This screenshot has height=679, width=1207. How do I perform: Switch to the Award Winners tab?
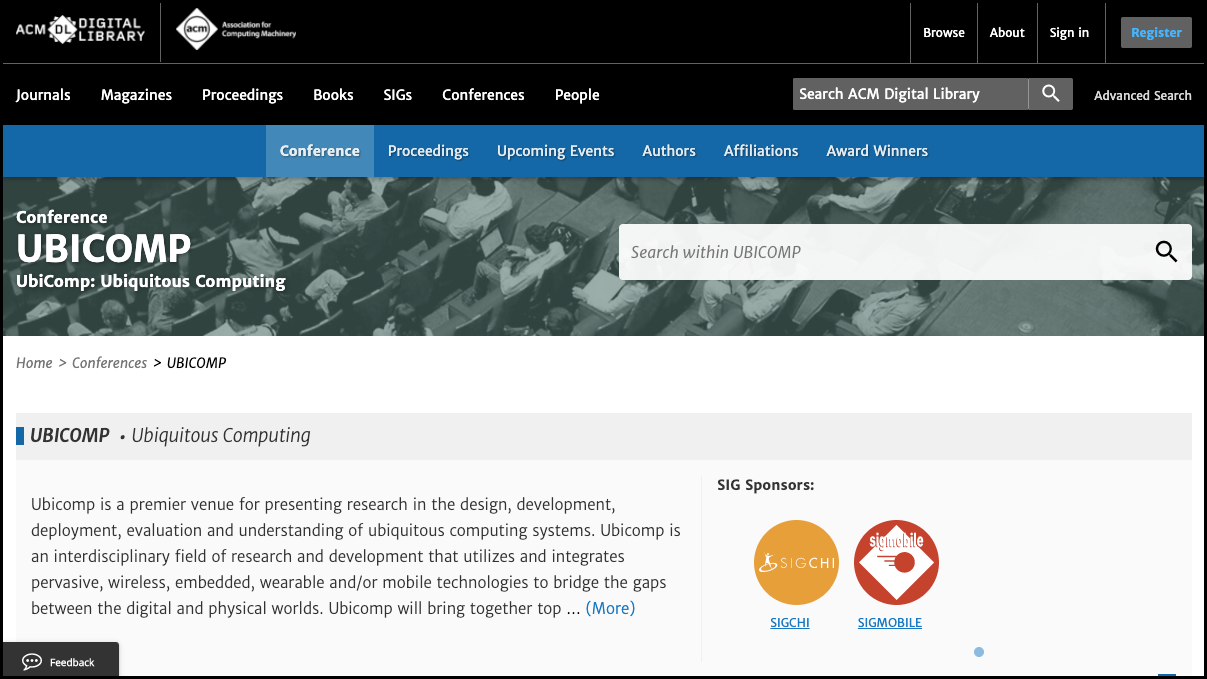(x=877, y=151)
